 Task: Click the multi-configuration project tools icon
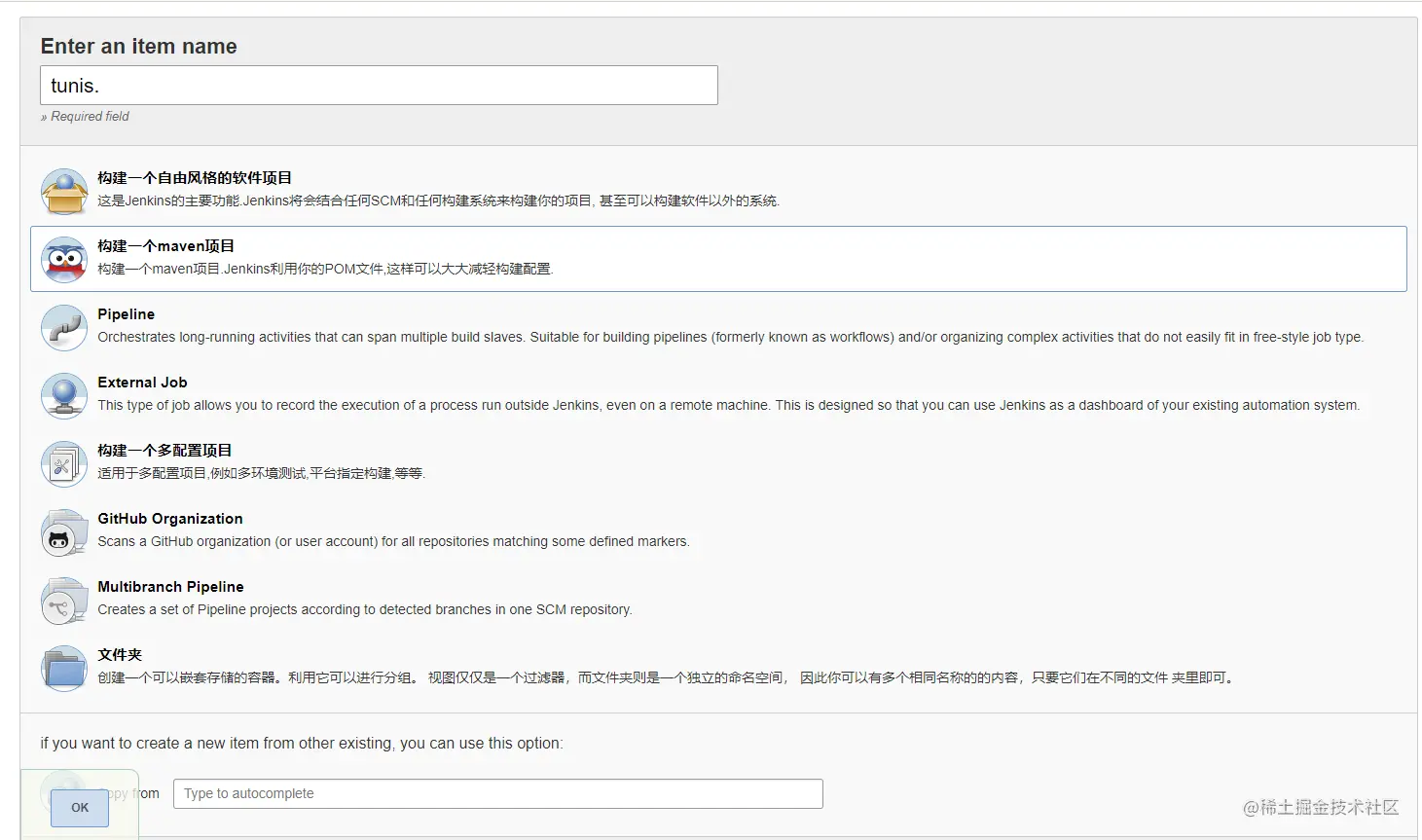64,463
